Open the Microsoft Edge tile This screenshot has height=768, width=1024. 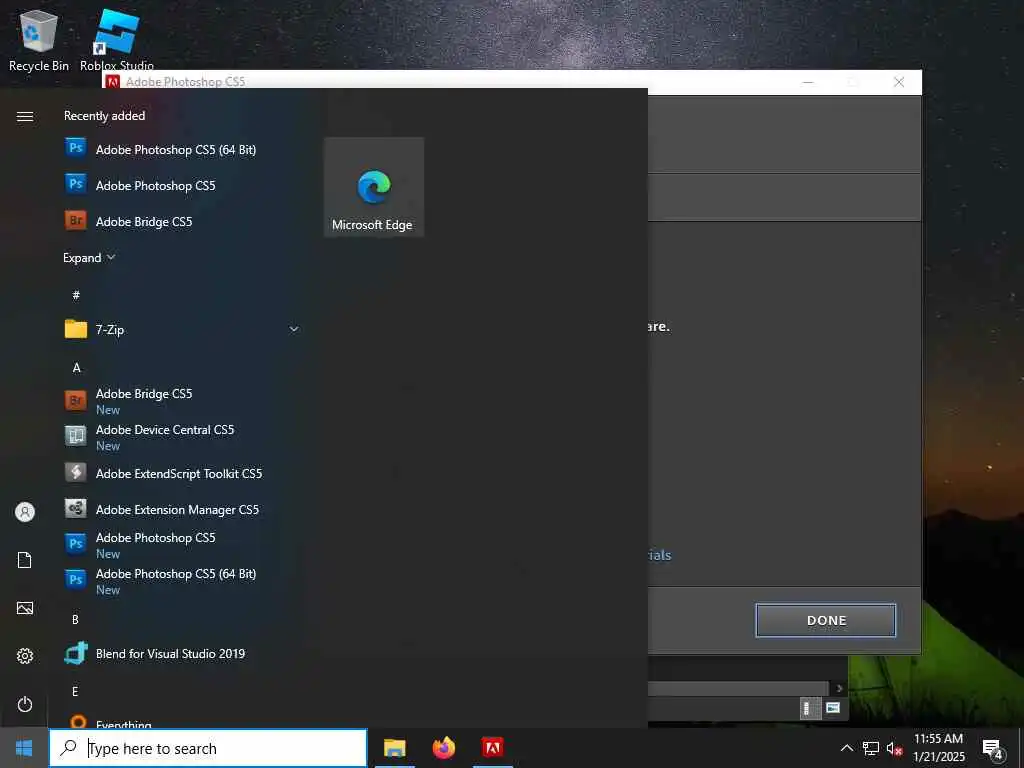coord(374,187)
